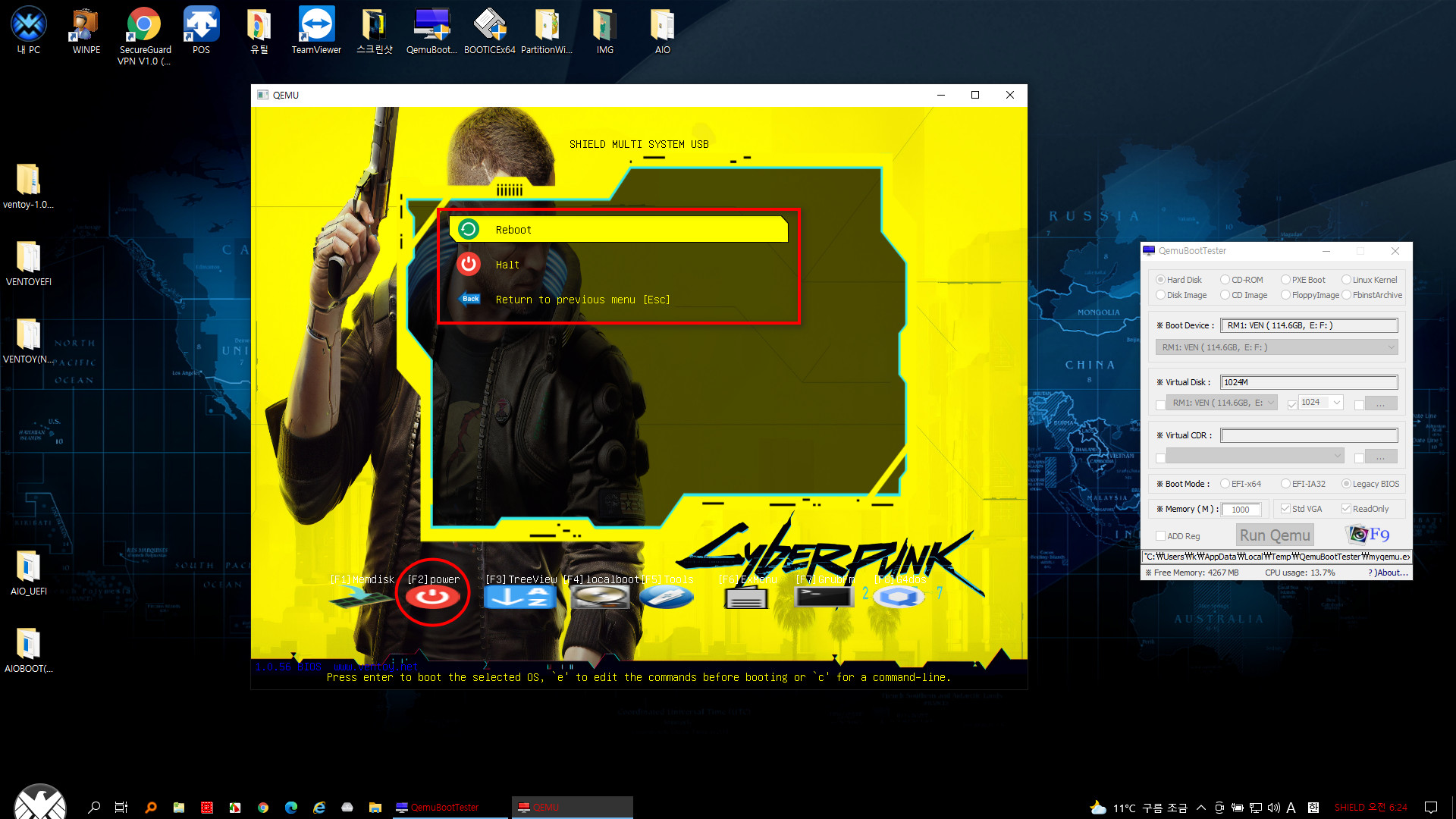Select the PXE Boot radio button
Viewport: 1456px width, 819px height.
[x=1285, y=280]
